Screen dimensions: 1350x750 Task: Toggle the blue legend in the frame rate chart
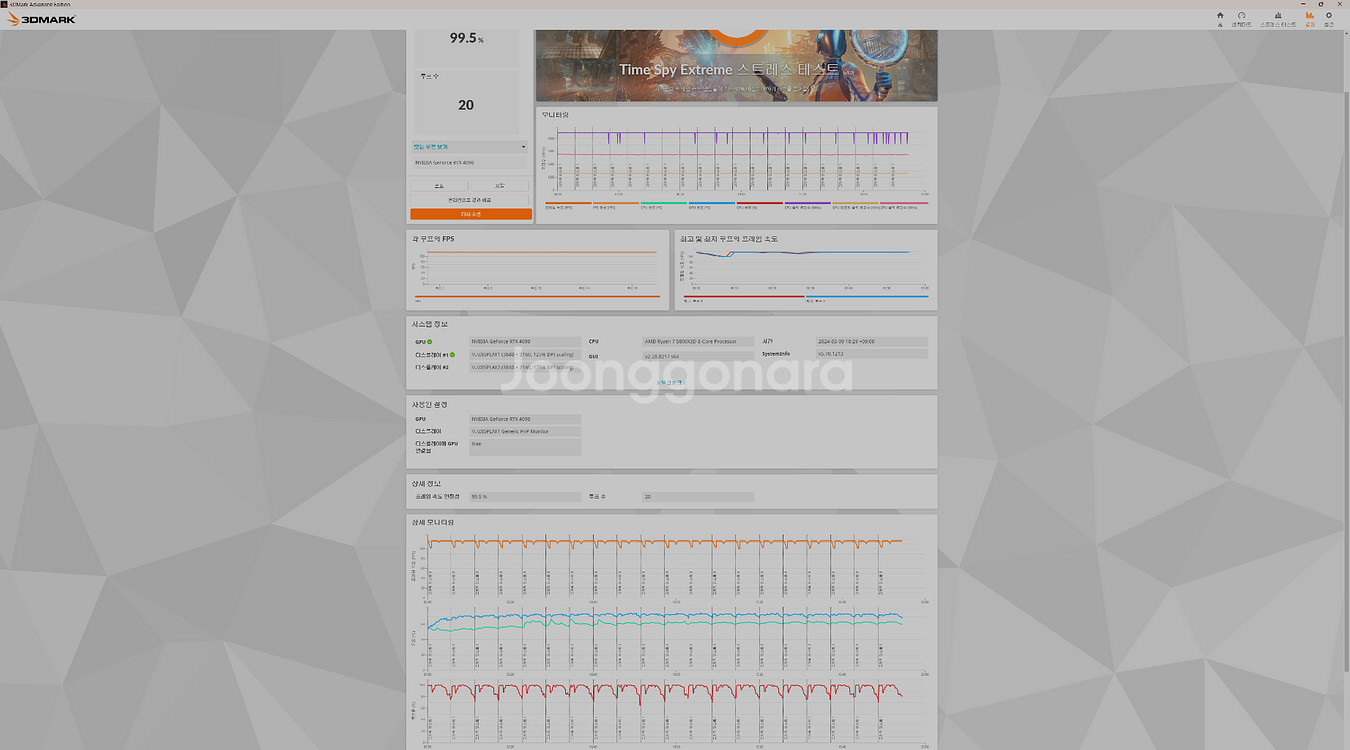867,298
